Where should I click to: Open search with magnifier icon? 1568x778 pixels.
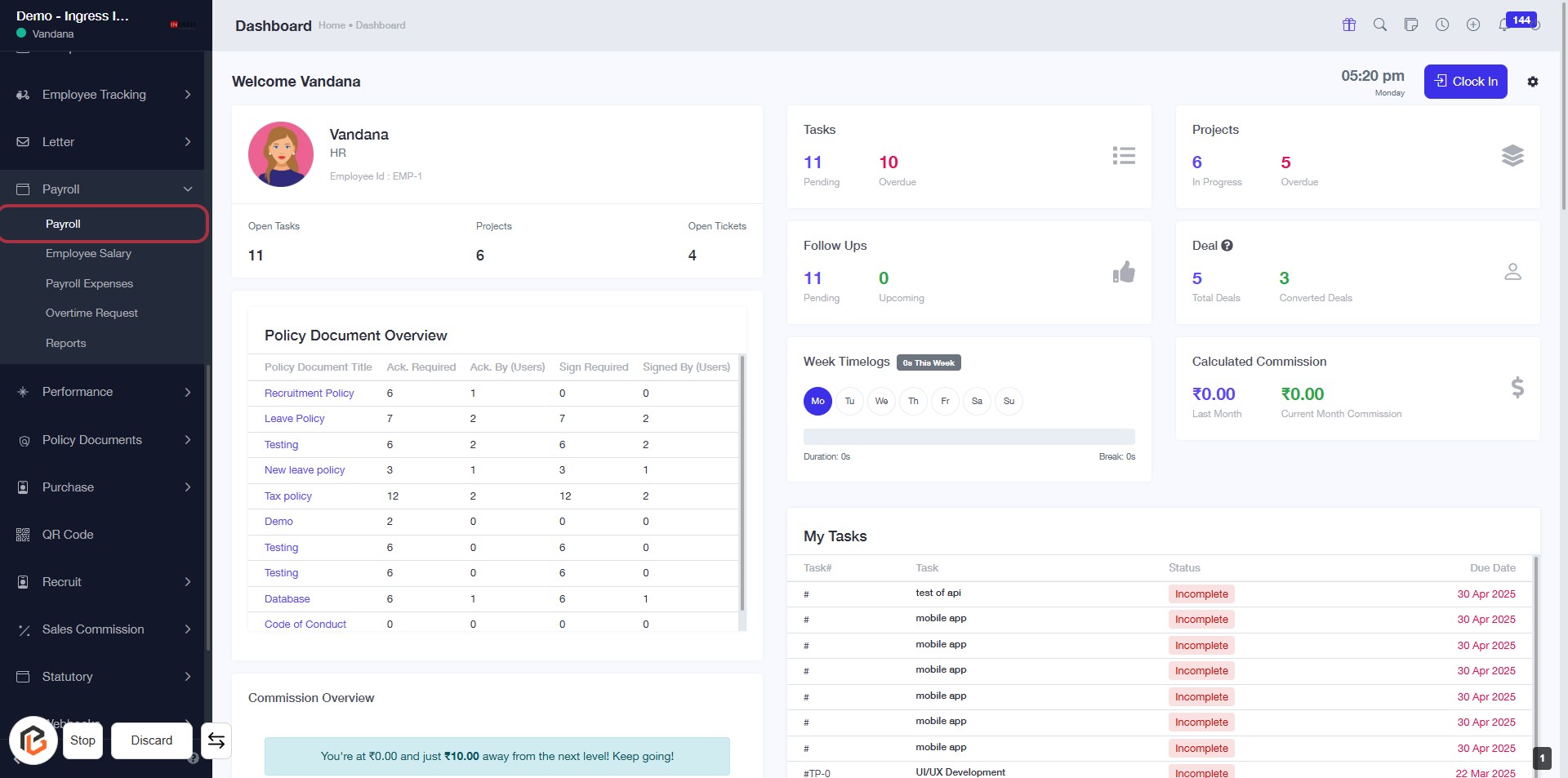(x=1380, y=24)
